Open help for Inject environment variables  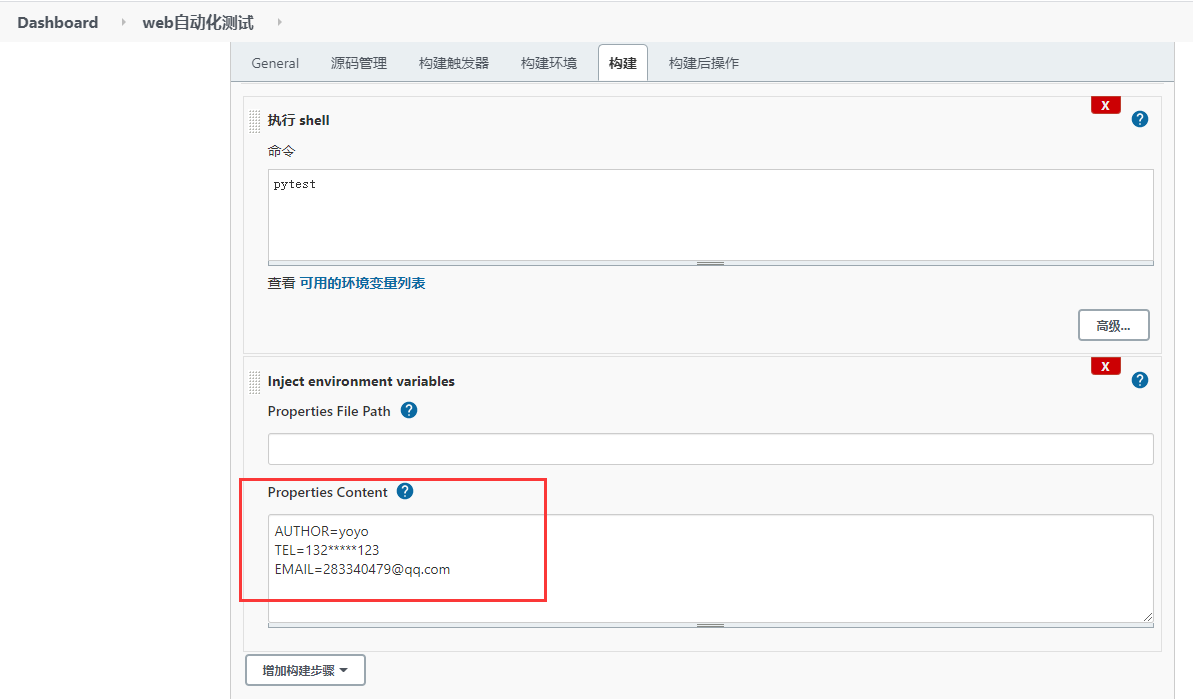tap(1139, 379)
